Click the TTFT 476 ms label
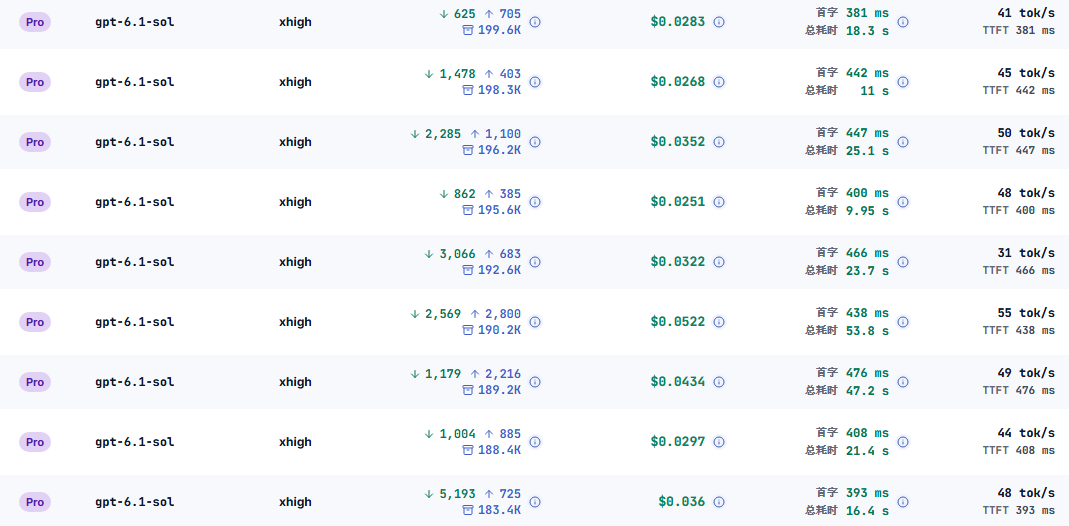Viewport: 1069px width, 526px height. pyautogui.click(x=1019, y=390)
